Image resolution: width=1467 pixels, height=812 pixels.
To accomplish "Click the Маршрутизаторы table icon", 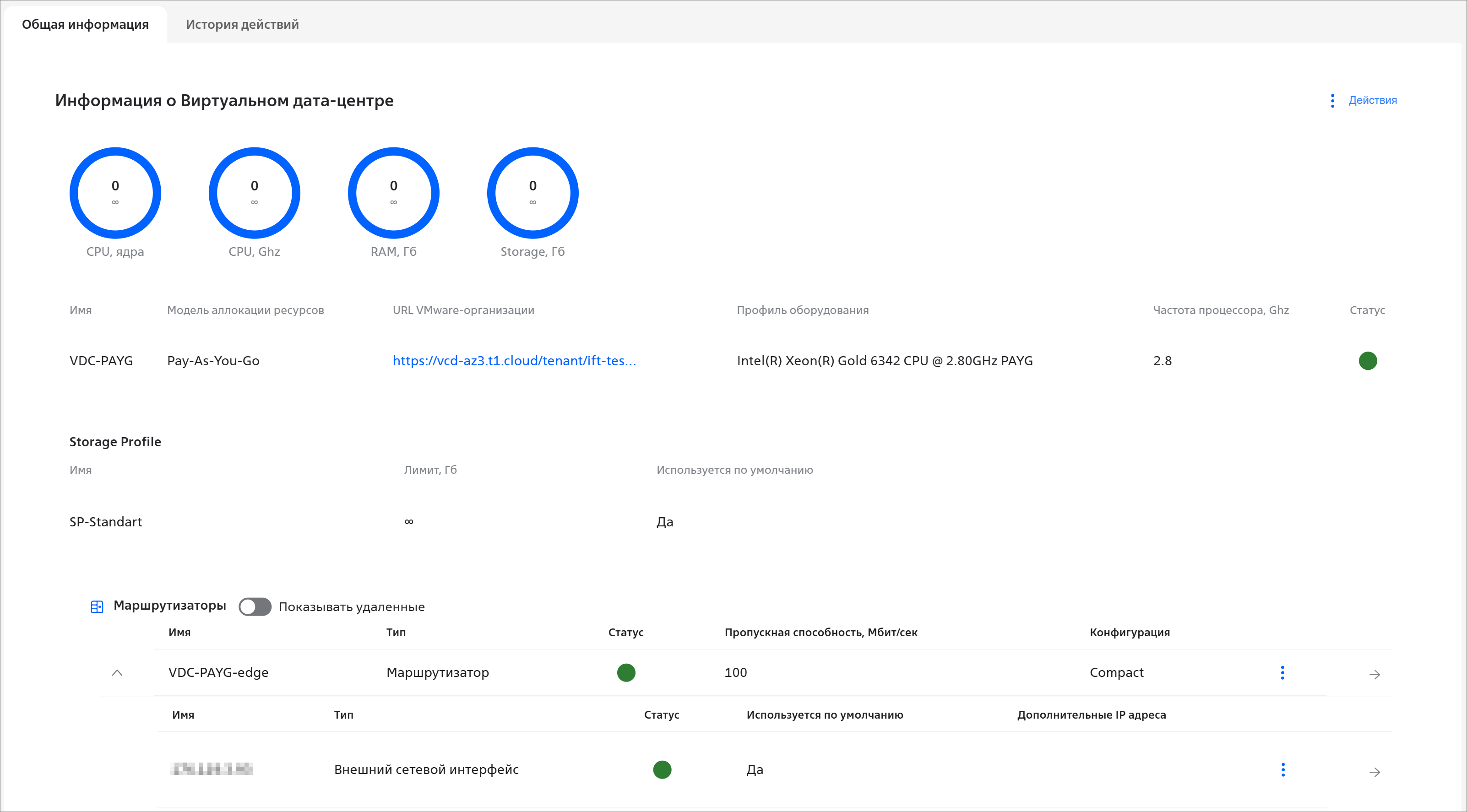I will (97, 606).
